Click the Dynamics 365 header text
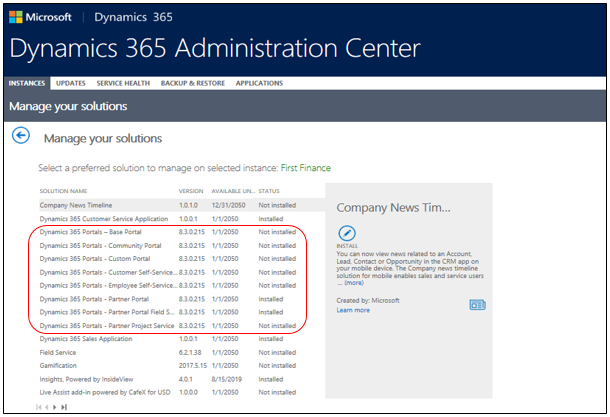The width and height of the screenshot is (610, 417). coord(133,17)
